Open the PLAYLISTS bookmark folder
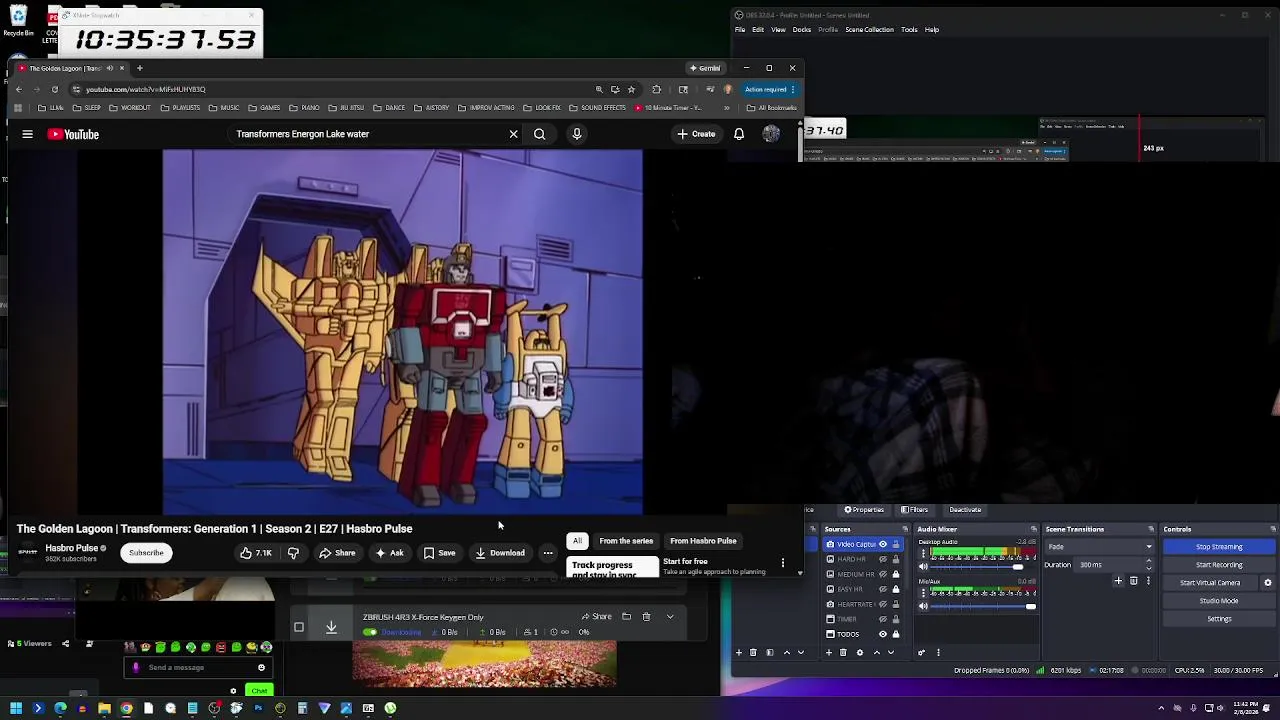The height and width of the screenshot is (720, 1280). tap(181, 108)
